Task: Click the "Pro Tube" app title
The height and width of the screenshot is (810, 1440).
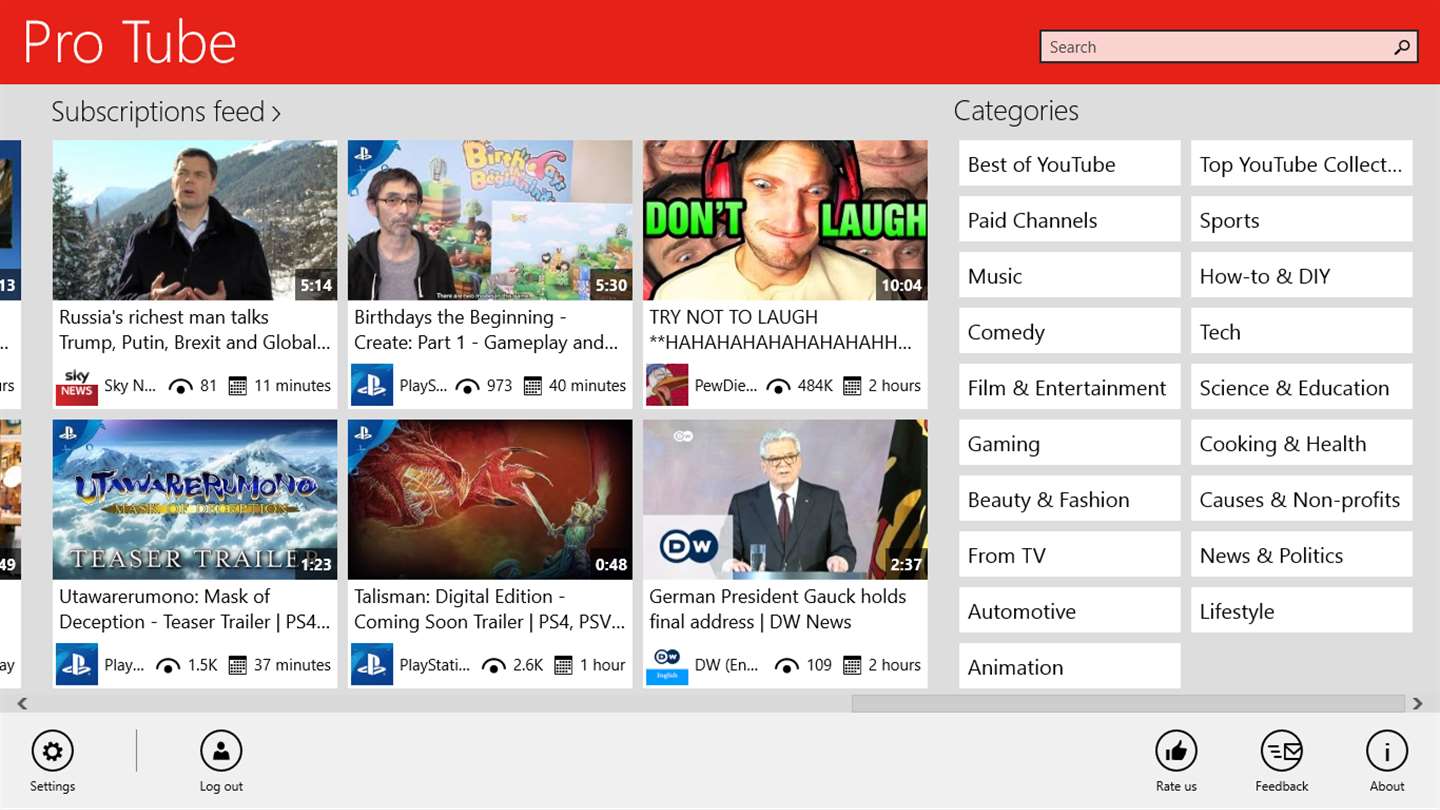Action: (x=130, y=43)
